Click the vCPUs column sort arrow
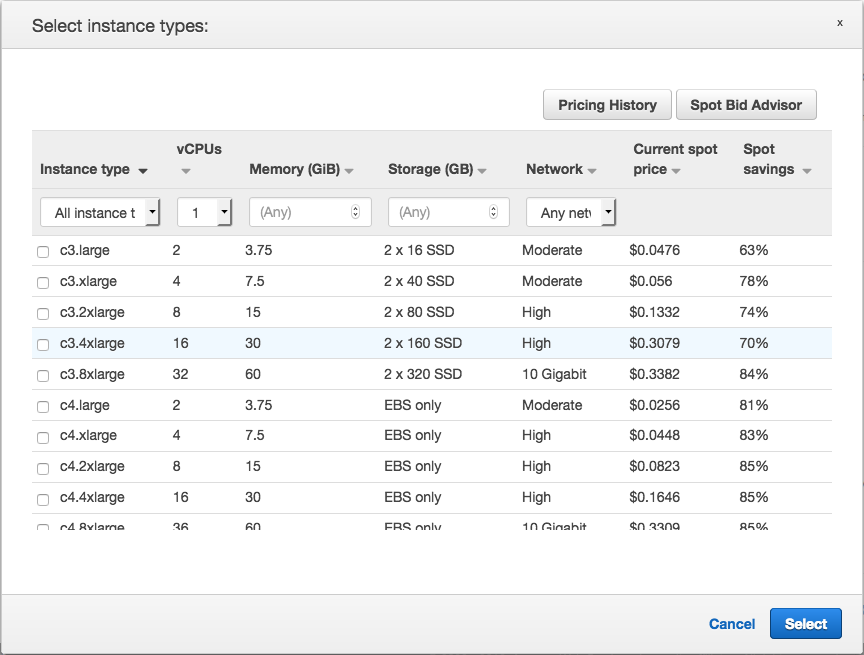This screenshot has height=655, width=864. (185, 171)
